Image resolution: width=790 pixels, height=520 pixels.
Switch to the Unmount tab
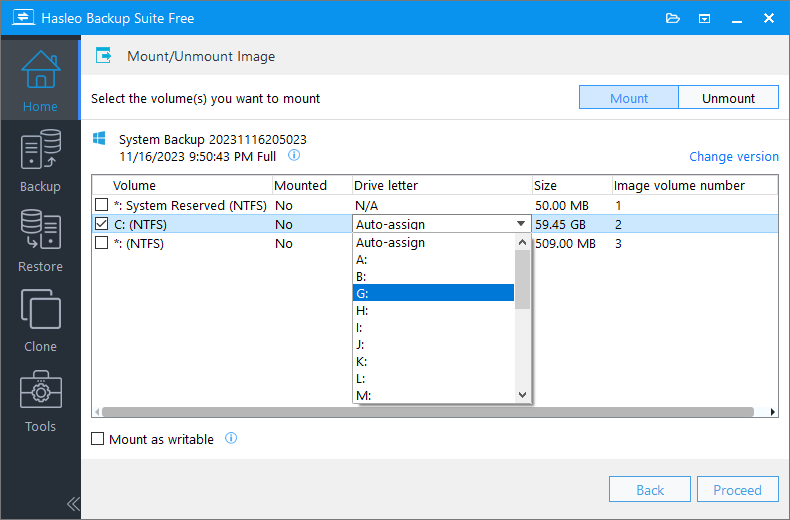pos(729,98)
